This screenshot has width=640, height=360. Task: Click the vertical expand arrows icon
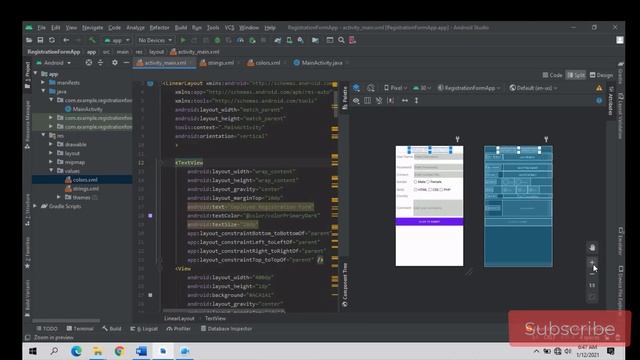pos(416,100)
